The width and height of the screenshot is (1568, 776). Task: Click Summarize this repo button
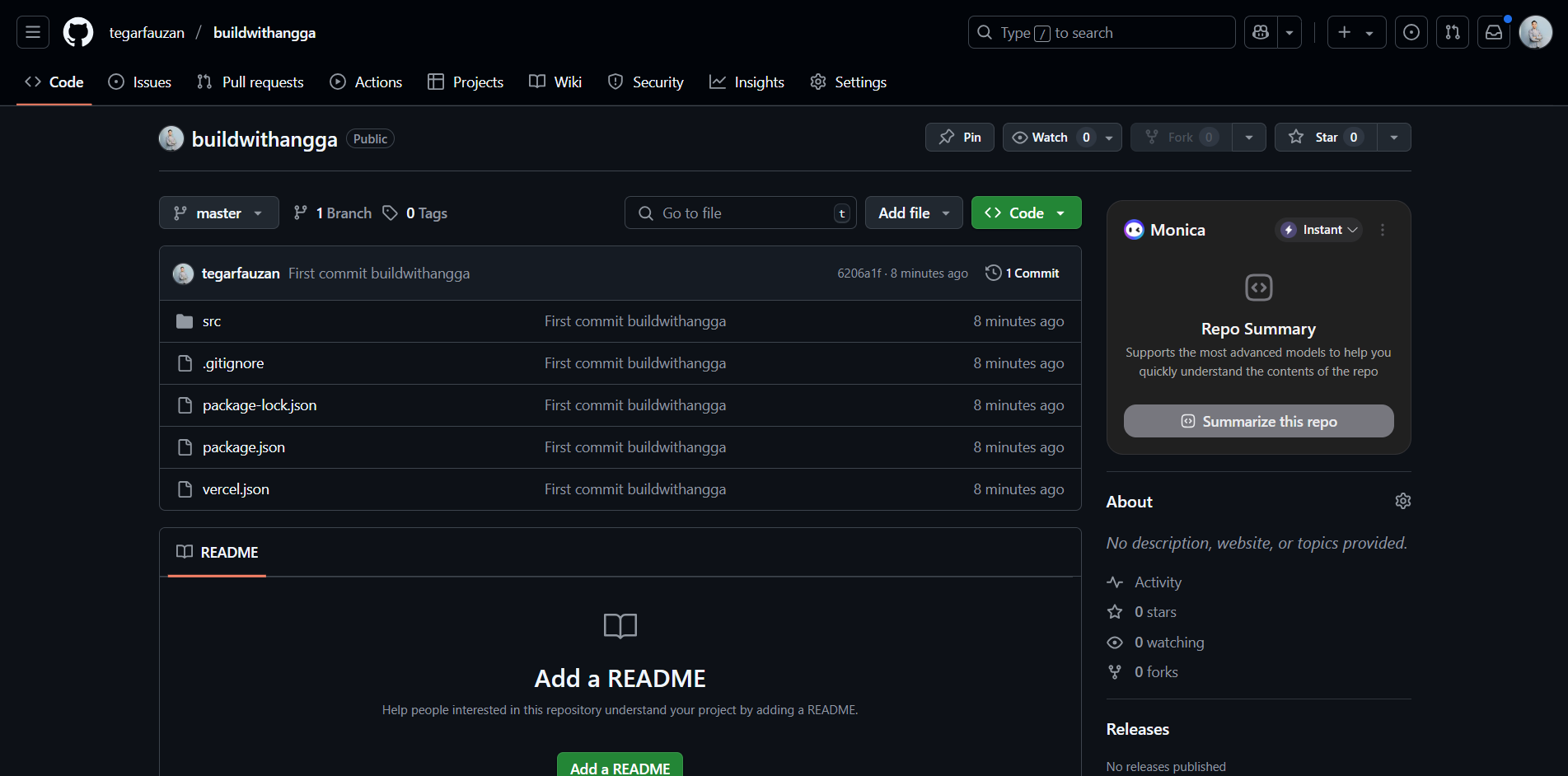click(x=1258, y=421)
